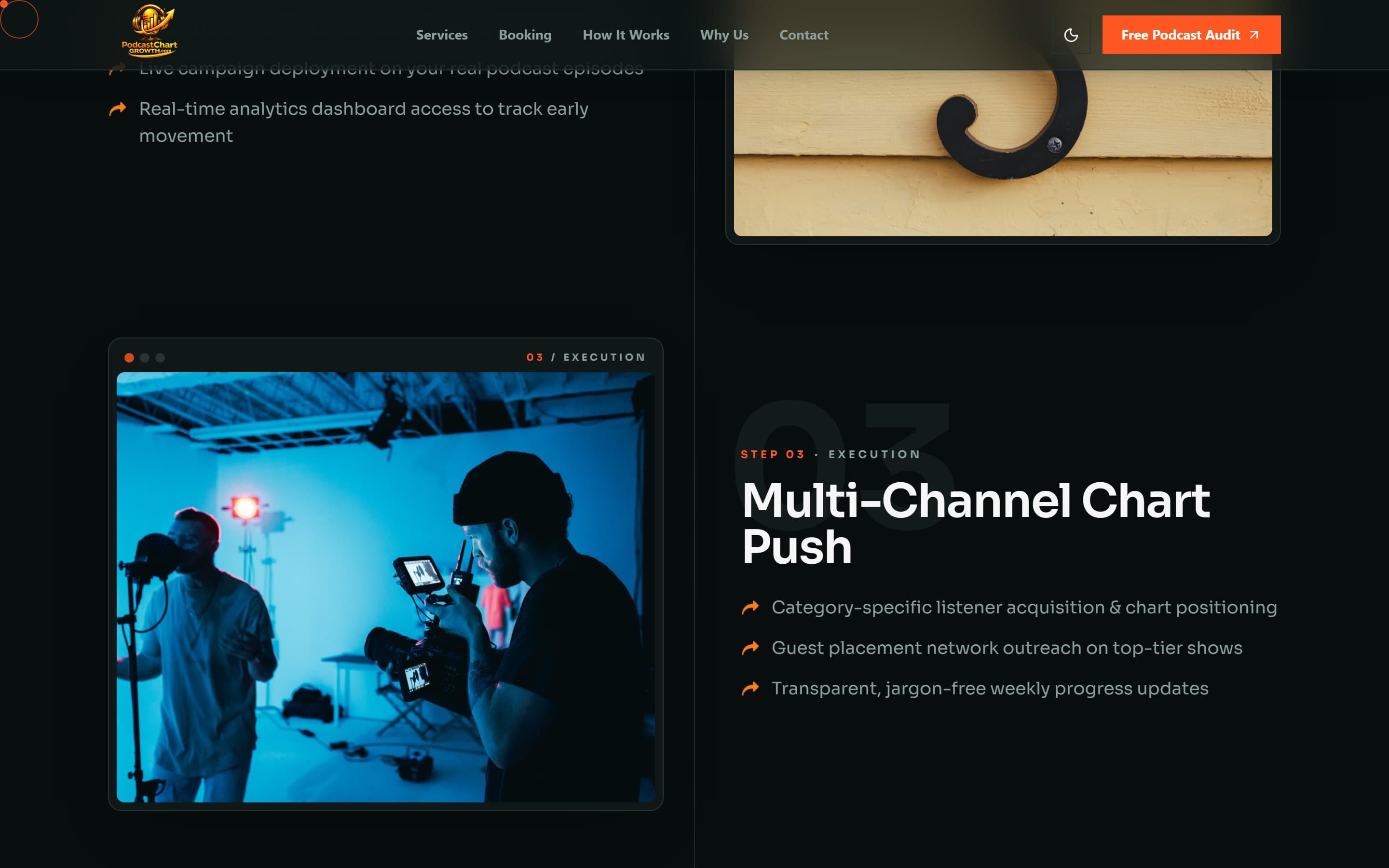
Task: Click the red dot on the execution card
Action: pos(129,358)
